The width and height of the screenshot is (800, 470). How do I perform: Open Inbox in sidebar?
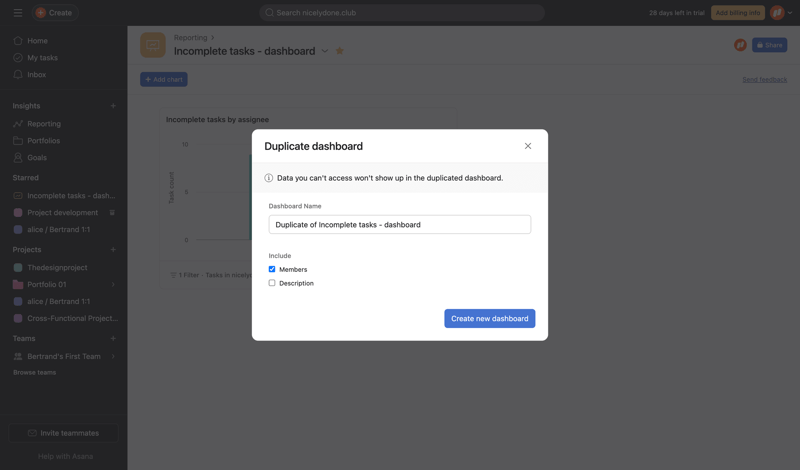[36, 75]
